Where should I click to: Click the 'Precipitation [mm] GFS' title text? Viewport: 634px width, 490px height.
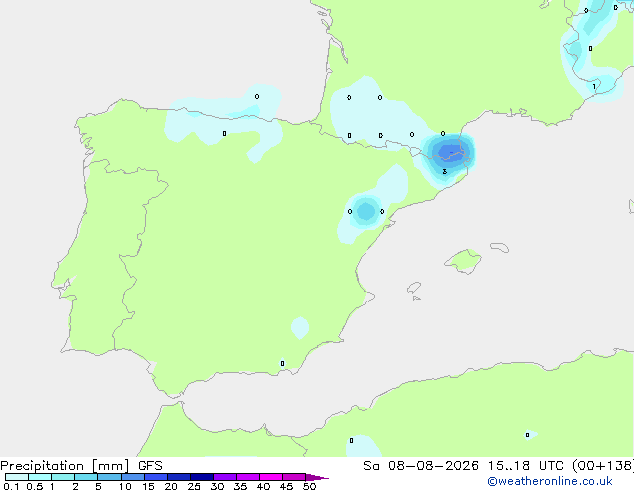[81, 466]
